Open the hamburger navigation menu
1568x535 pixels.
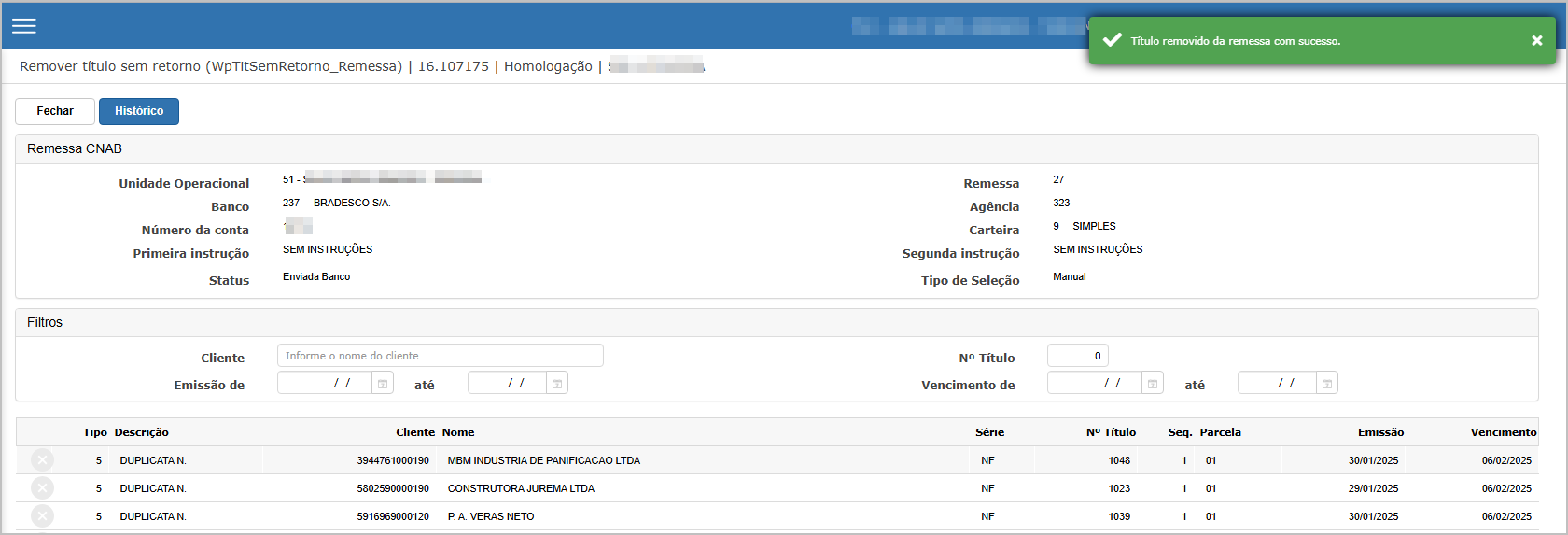[x=24, y=26]
